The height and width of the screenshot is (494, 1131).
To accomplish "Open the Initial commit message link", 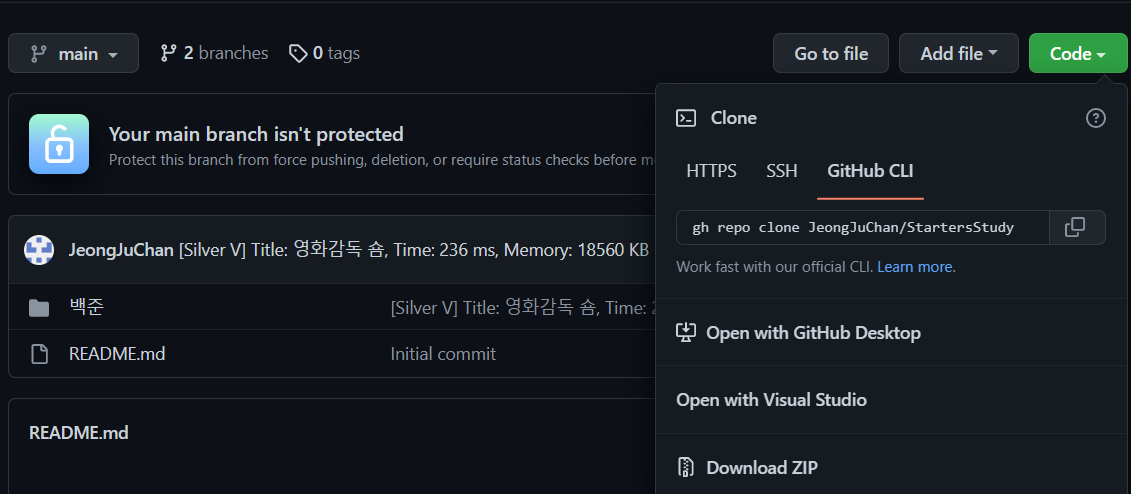I will pos(443,354).
